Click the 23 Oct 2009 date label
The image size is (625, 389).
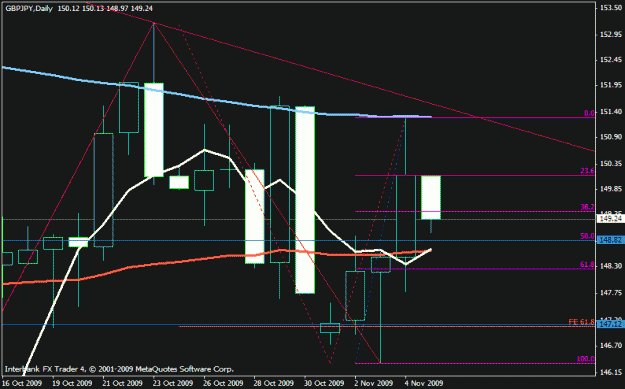click(173, 383)
